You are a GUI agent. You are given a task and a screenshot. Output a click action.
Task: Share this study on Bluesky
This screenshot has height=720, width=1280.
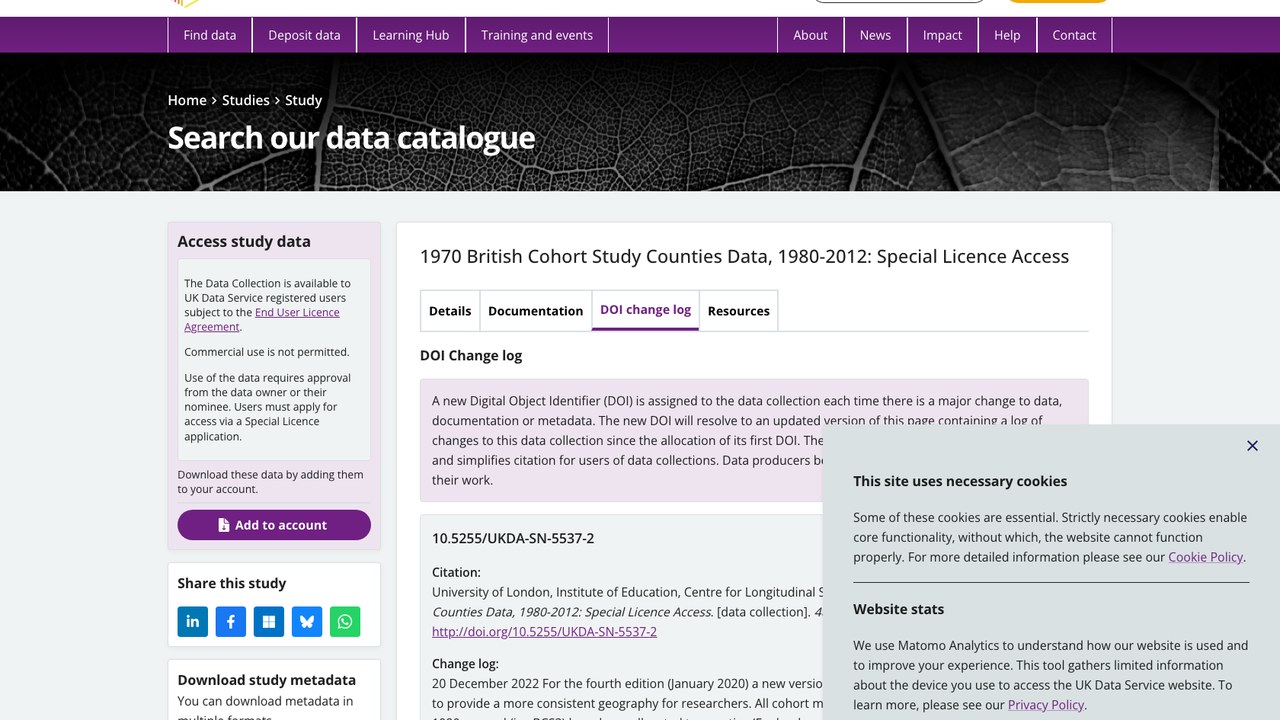(x=307, y=621)
